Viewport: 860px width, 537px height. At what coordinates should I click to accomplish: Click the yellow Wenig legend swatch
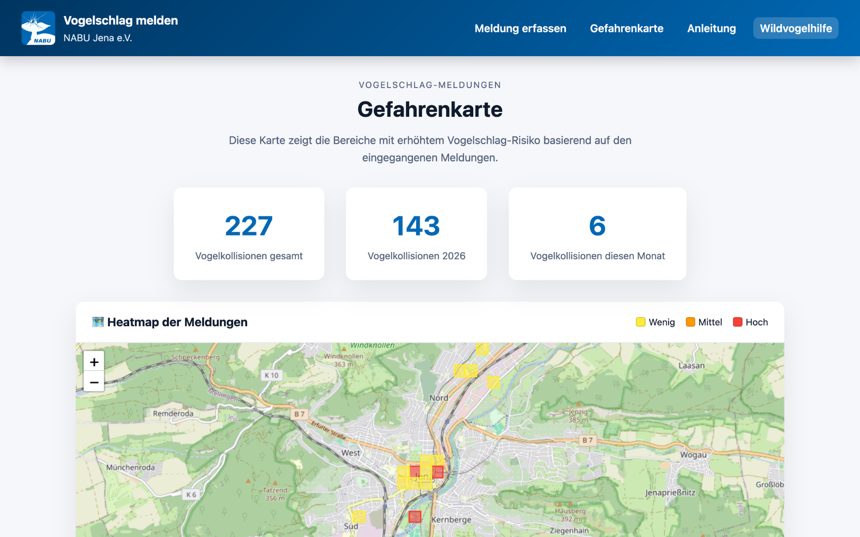640,322
